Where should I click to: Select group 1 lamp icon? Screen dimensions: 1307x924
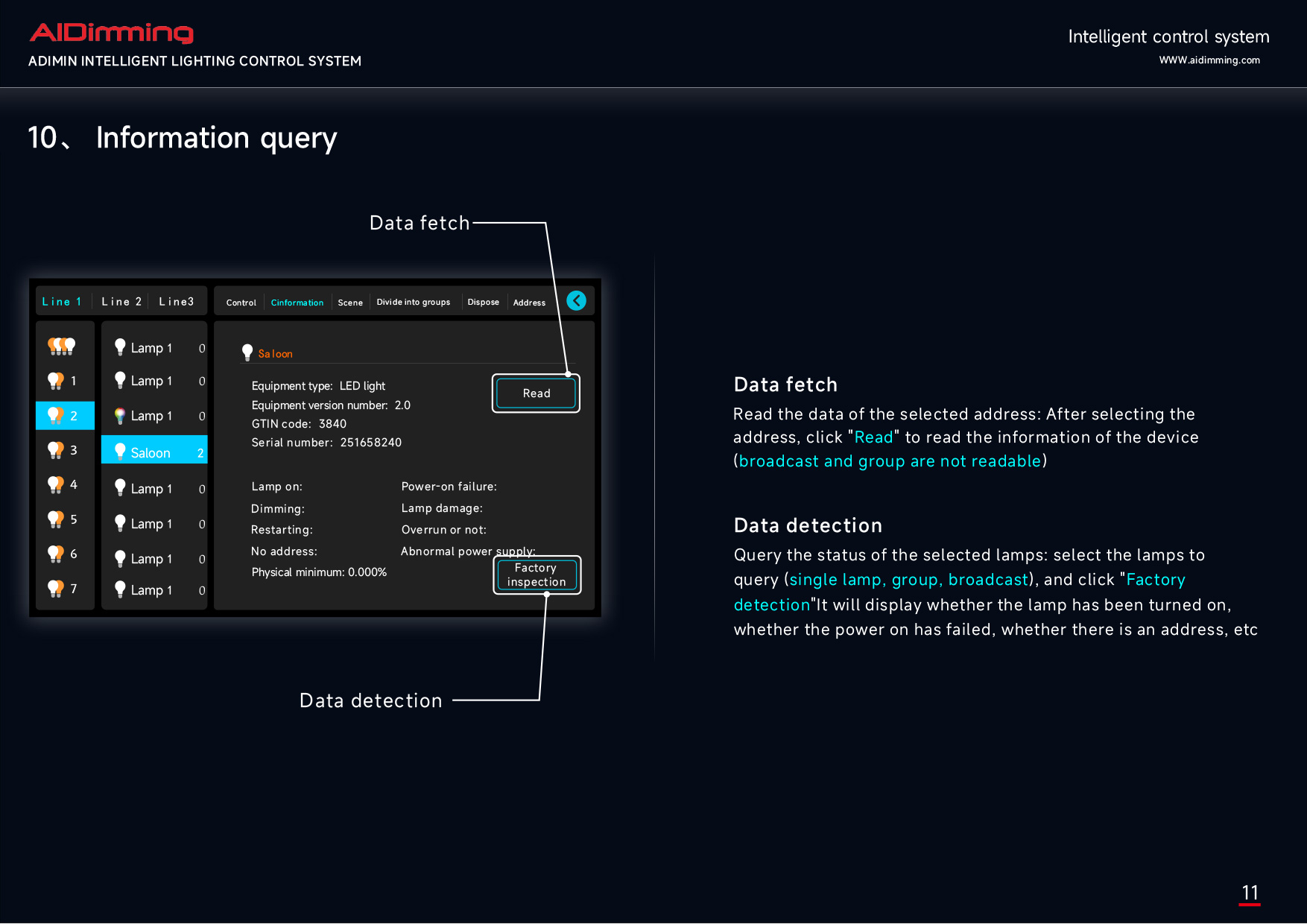click(x=56, y=381)
